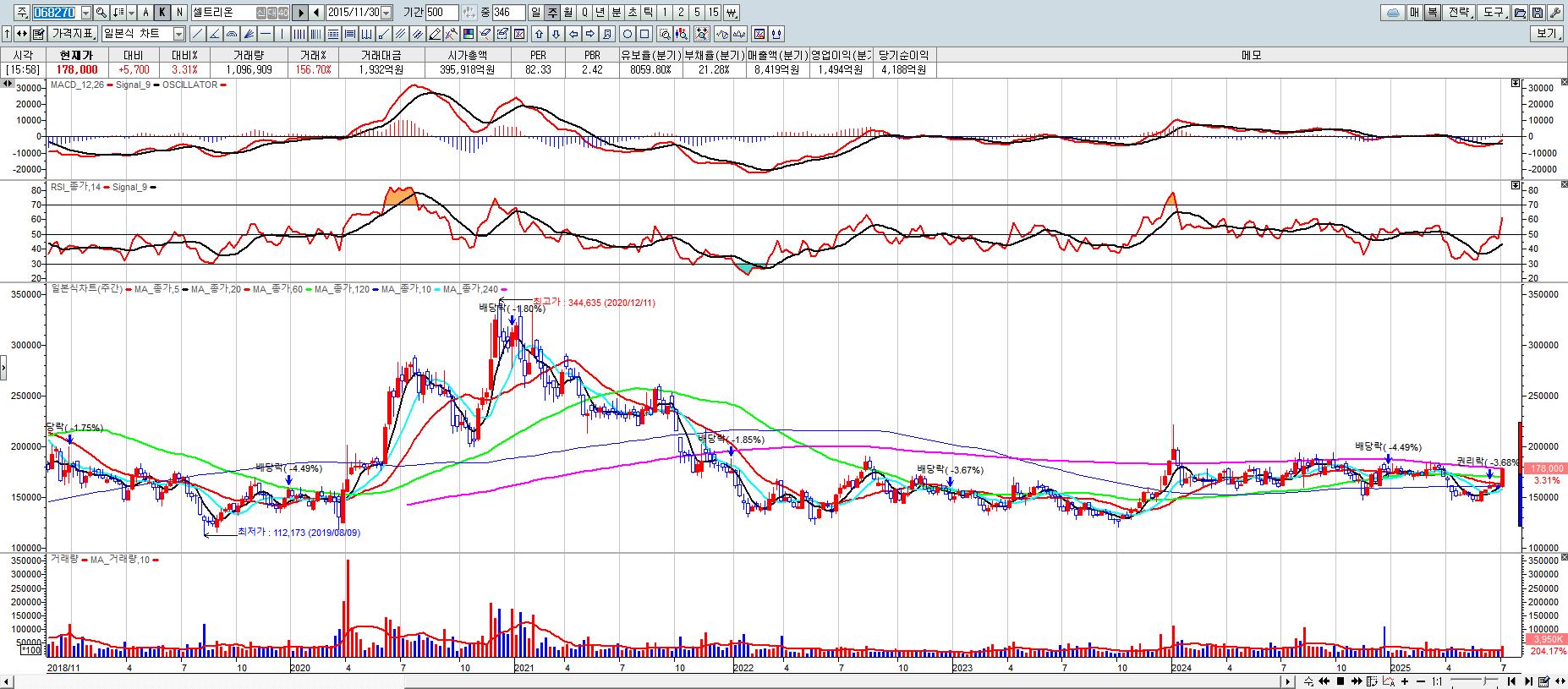The width and height of the screenshot is (1568, 689).
Task: Click the 기간 period count field
Action: (441, 13)
